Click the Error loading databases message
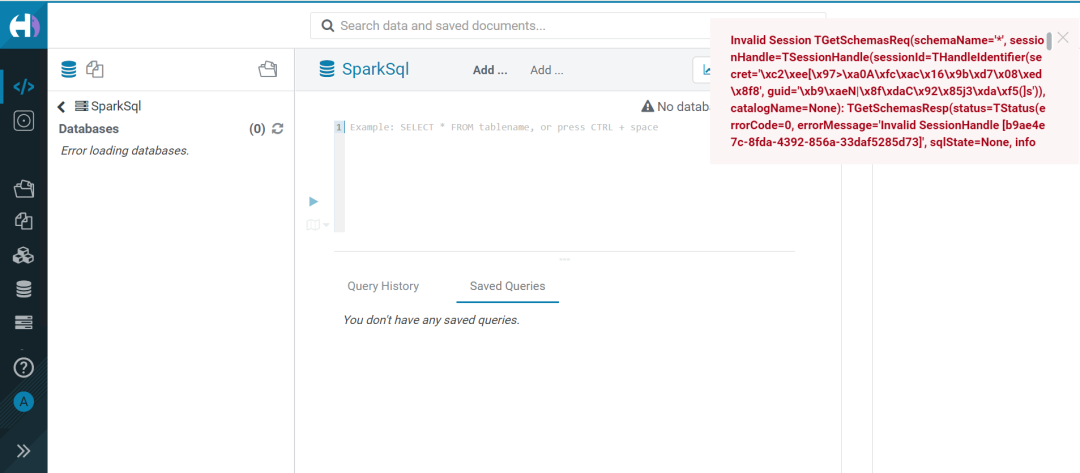 point(125,150)
